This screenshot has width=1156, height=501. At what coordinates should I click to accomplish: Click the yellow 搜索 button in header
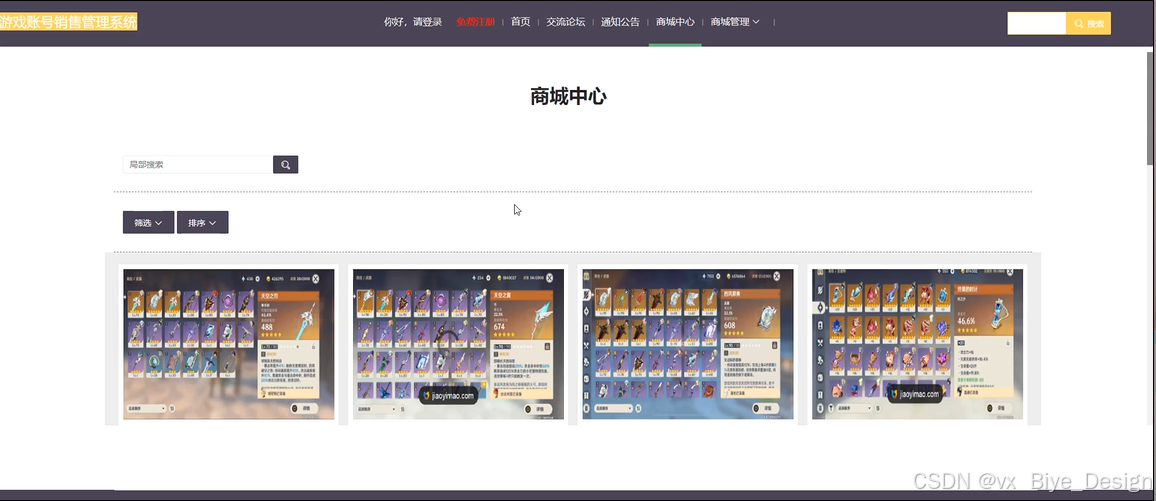[x=1088, y=24]
